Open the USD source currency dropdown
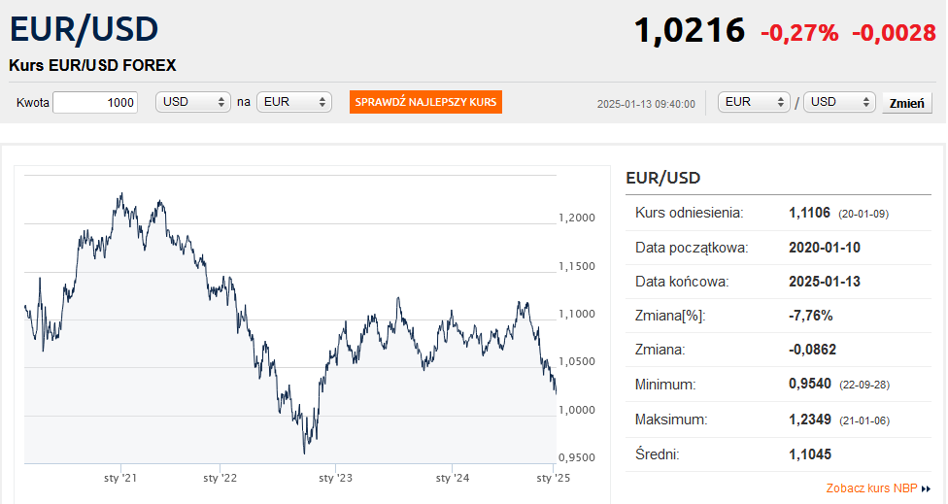 point(193,102)
